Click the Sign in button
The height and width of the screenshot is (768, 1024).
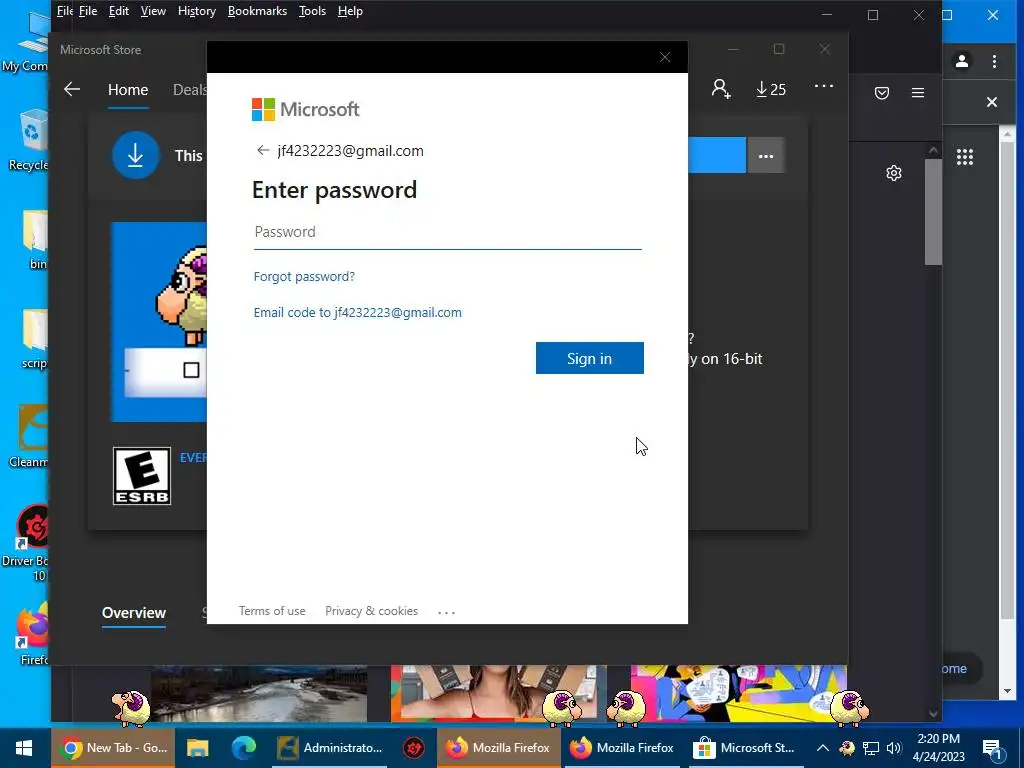[590, 358]
